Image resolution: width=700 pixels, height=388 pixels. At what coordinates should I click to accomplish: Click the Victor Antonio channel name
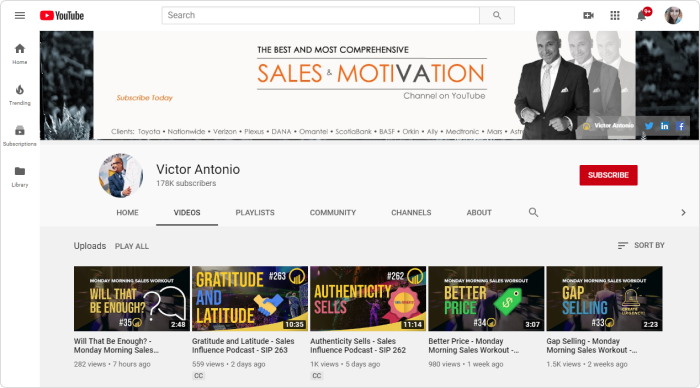(198, 170)
